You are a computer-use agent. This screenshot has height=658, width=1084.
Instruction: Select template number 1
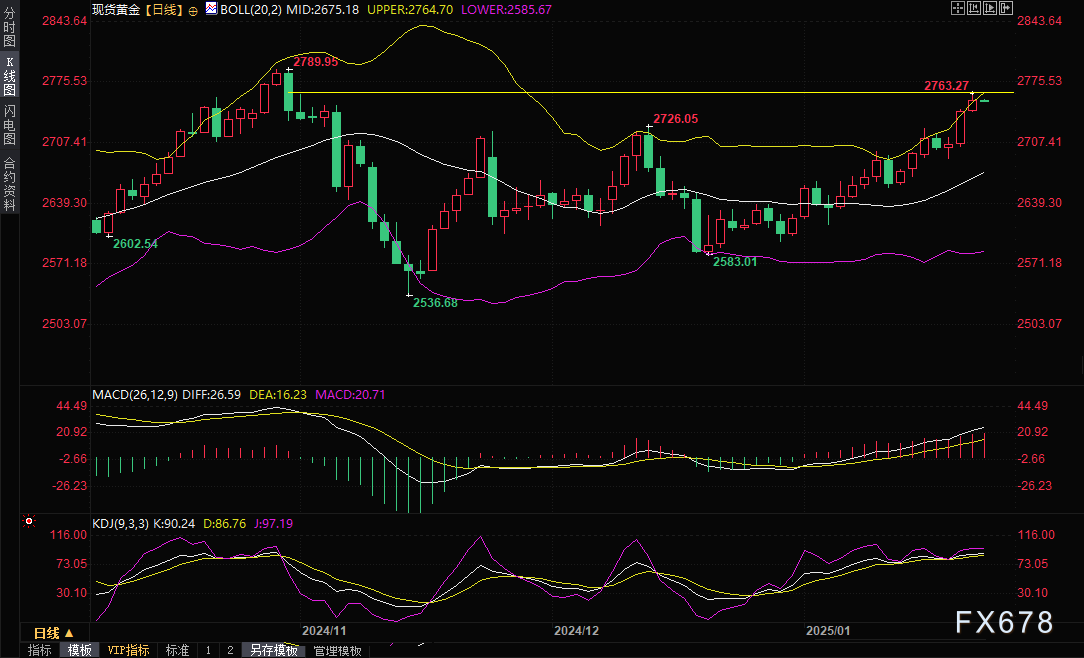[x=208, y=650]
